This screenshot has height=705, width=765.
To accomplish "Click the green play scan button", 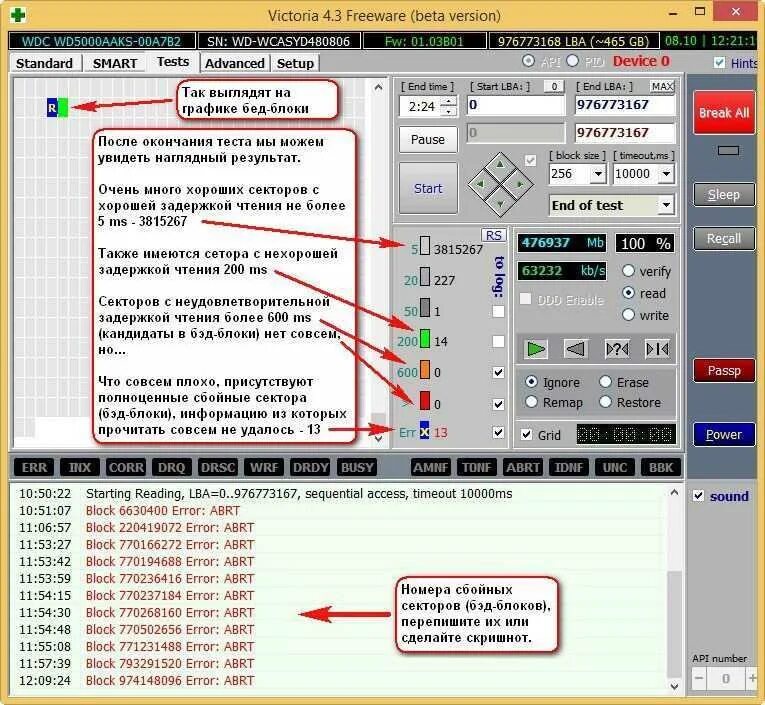I will click(x=536, y=349).
